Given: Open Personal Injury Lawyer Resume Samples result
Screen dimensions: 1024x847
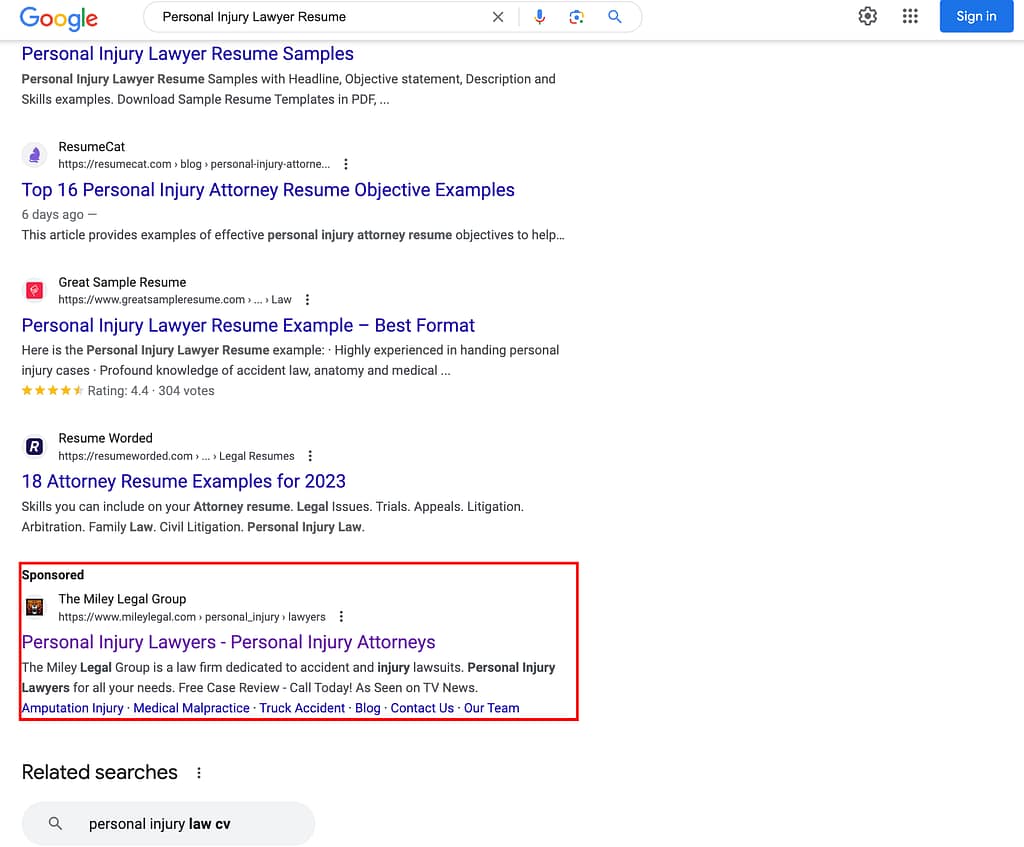Looking at the screenshot, I should tap(187, 54).
